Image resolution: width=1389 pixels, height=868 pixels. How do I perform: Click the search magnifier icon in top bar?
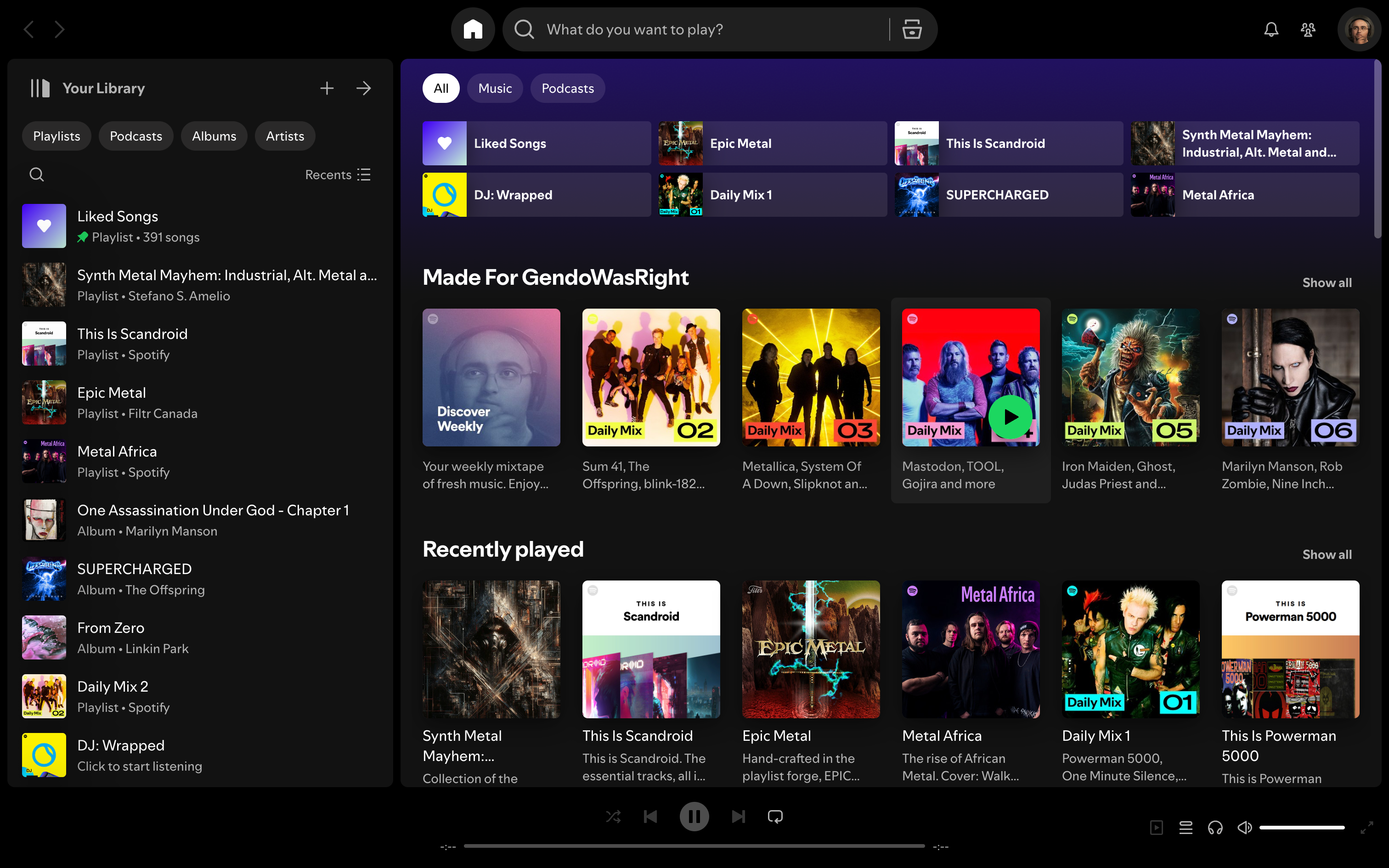click(524, 29)
